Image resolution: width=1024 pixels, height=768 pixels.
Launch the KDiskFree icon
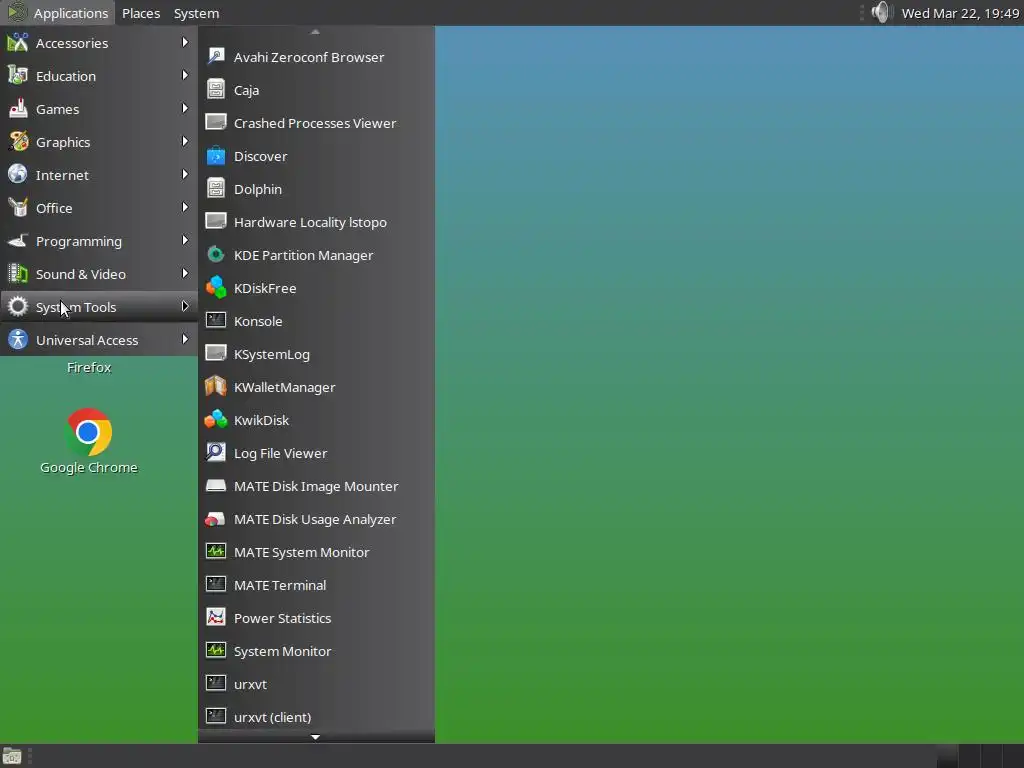pyautogui.click(x=216, y=287)
